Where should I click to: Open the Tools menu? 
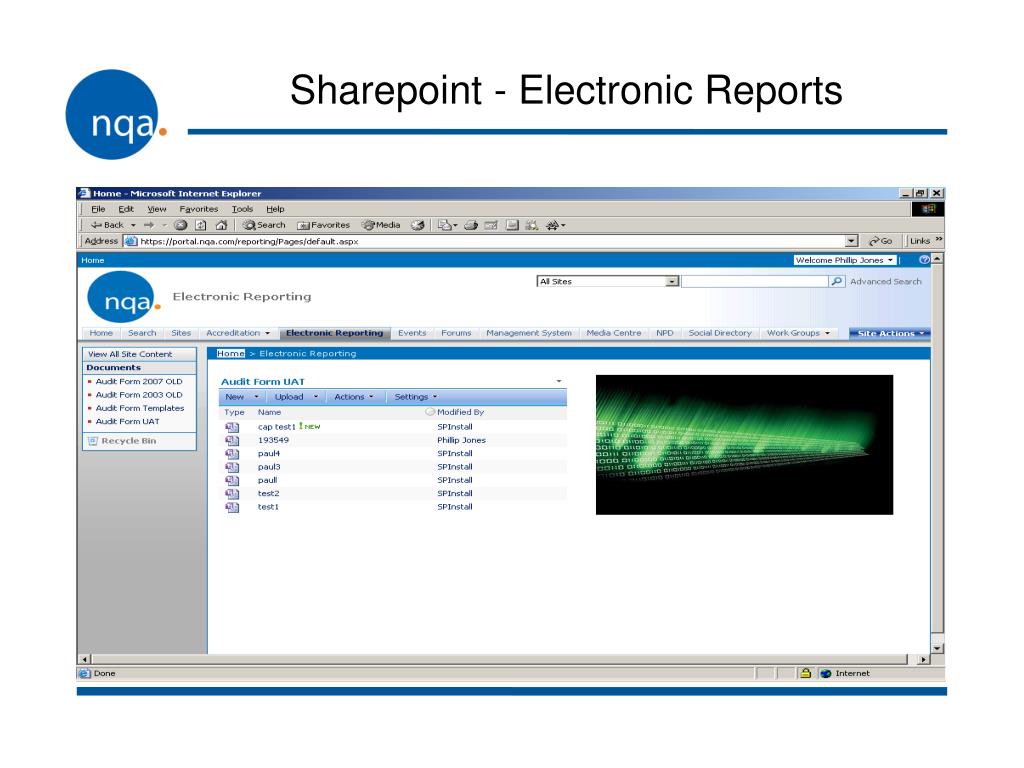(x=242, y=209)
